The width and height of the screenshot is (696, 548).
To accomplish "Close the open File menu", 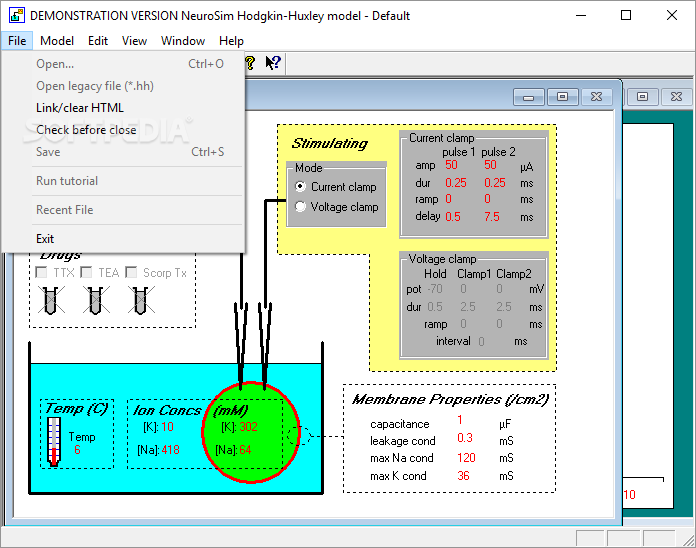I will [17, 41].
